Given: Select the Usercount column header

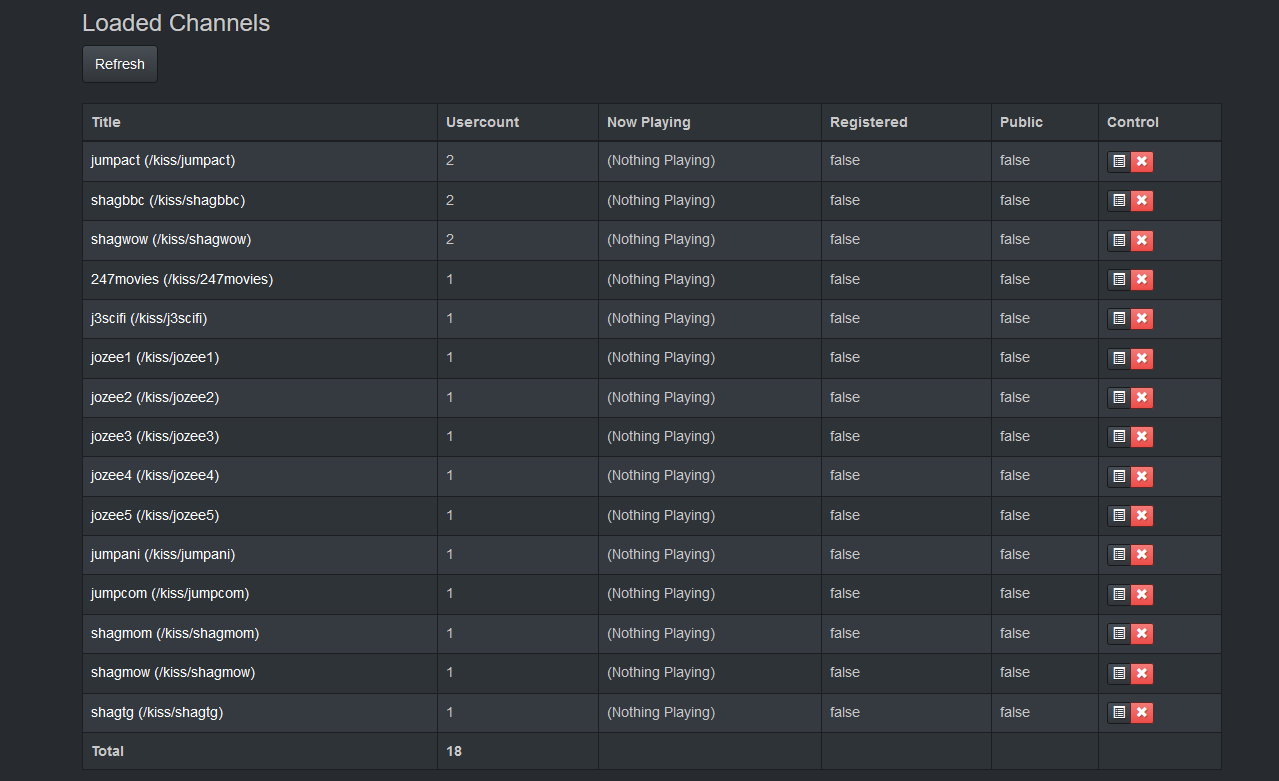Looking at the screenshot, I should (482, 122).
